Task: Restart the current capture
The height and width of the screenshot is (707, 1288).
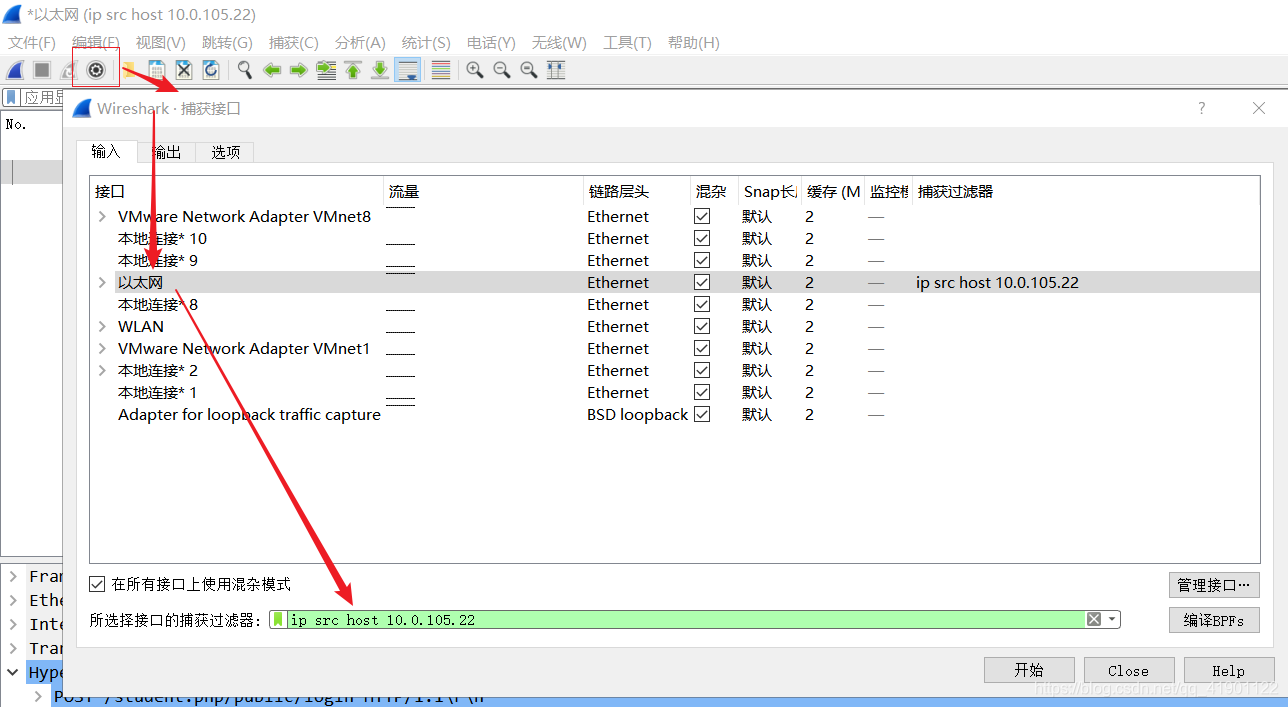Action: (x=67, y=70)
